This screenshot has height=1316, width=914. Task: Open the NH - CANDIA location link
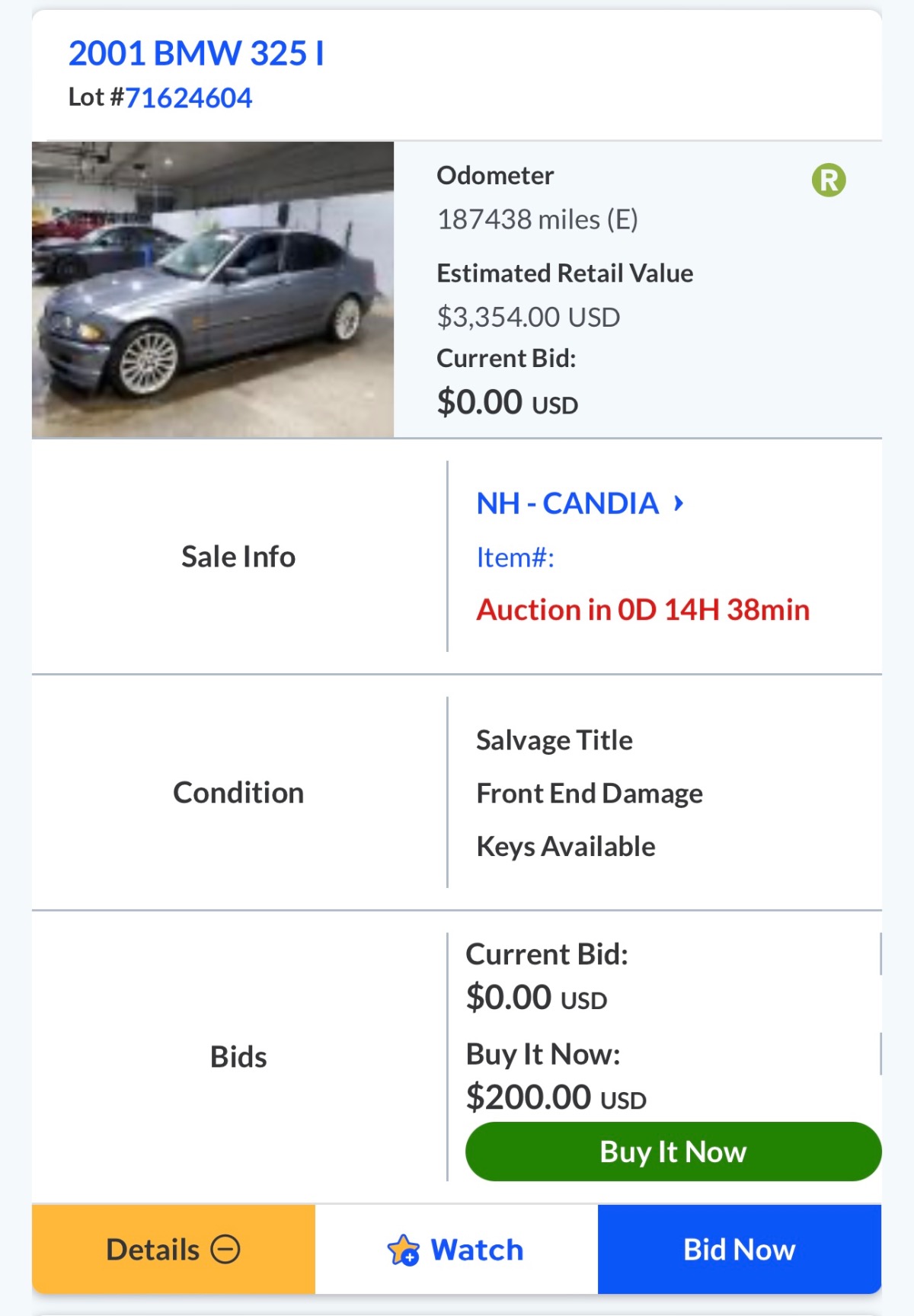click(567, 503)
